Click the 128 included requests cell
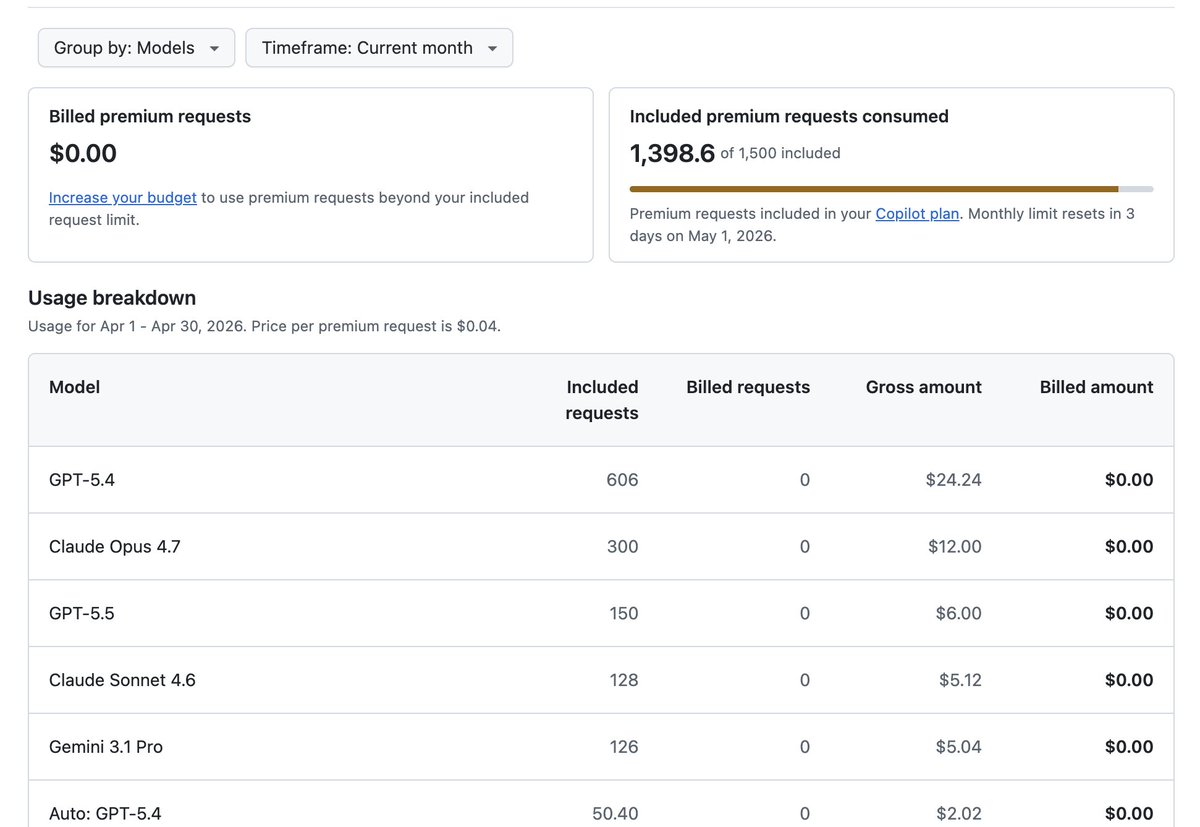 coord(624,680)
